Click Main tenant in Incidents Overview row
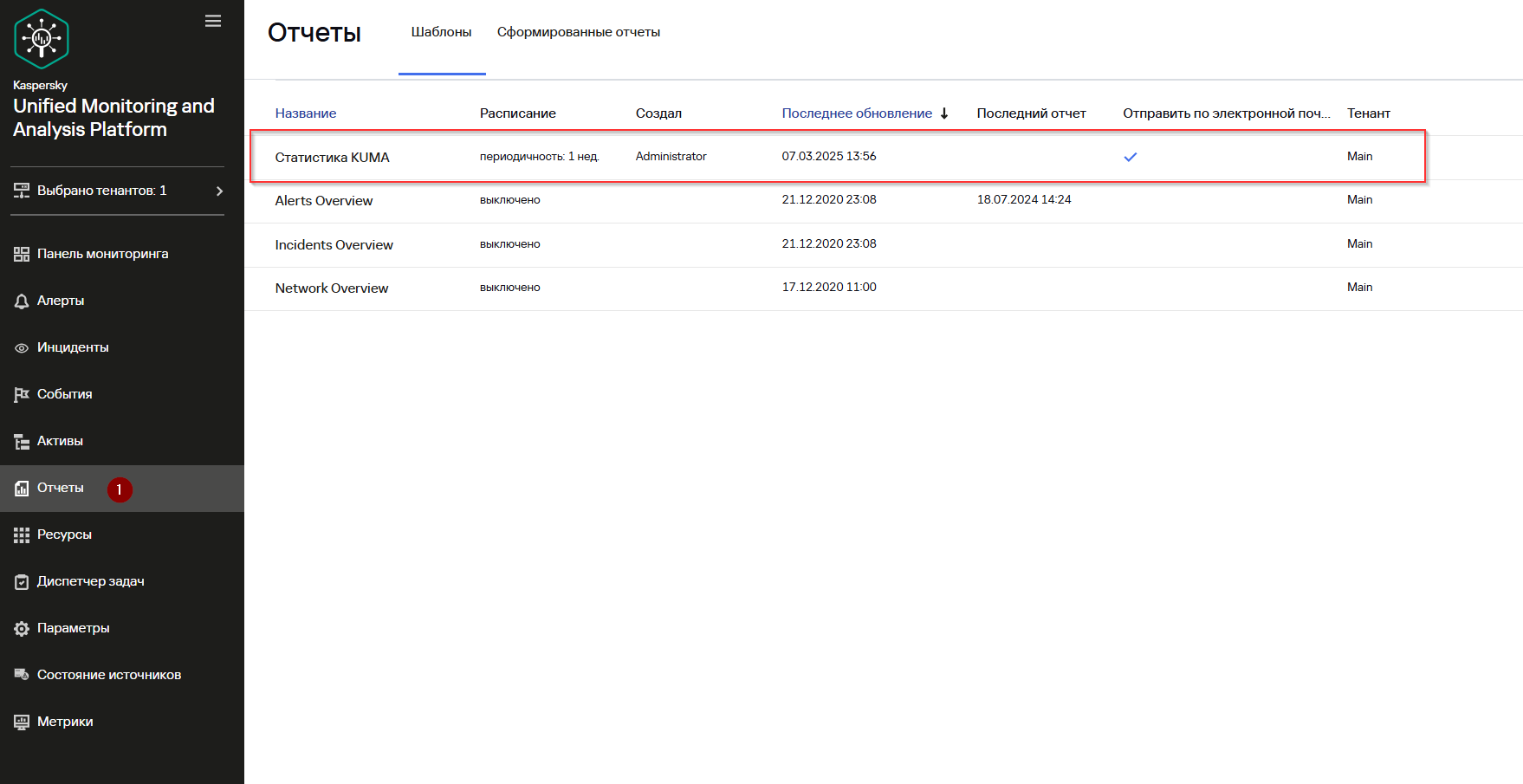The width and height of the screenshot is (1523, 784). click(x=1360, y=244)
